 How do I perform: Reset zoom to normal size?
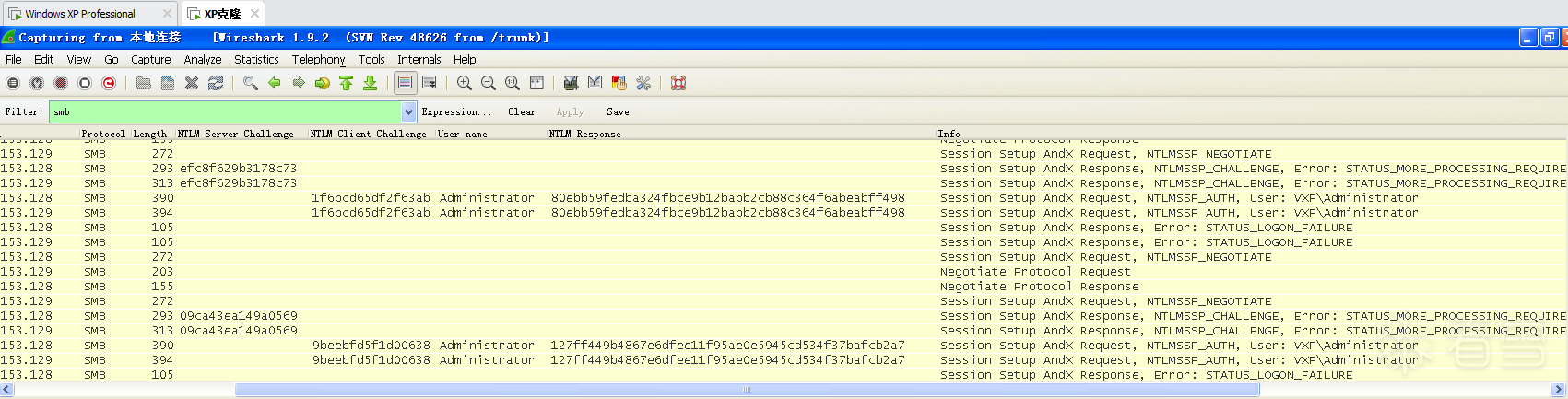click(513, 83)
